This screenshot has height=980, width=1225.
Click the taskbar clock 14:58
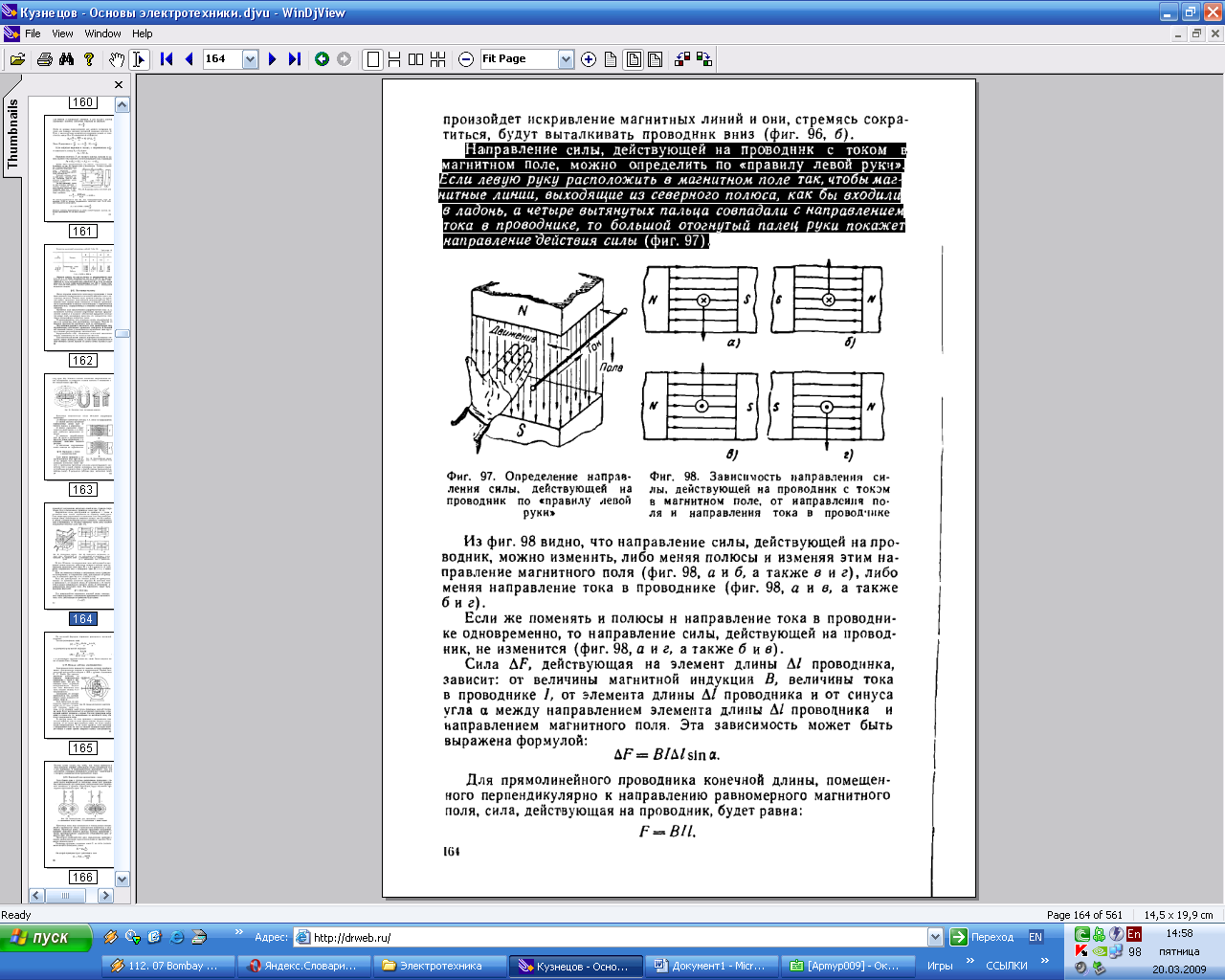pyautogui.click(x=1179, y=933)
